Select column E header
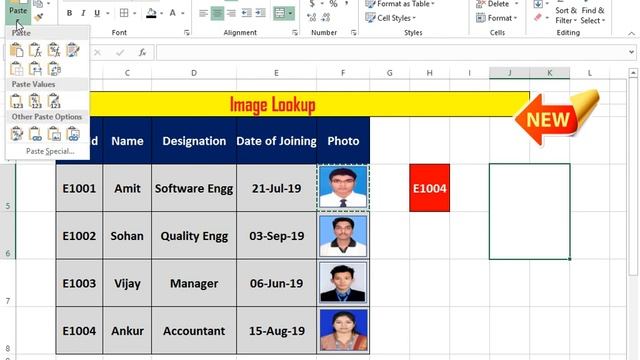 pos(276,73)
